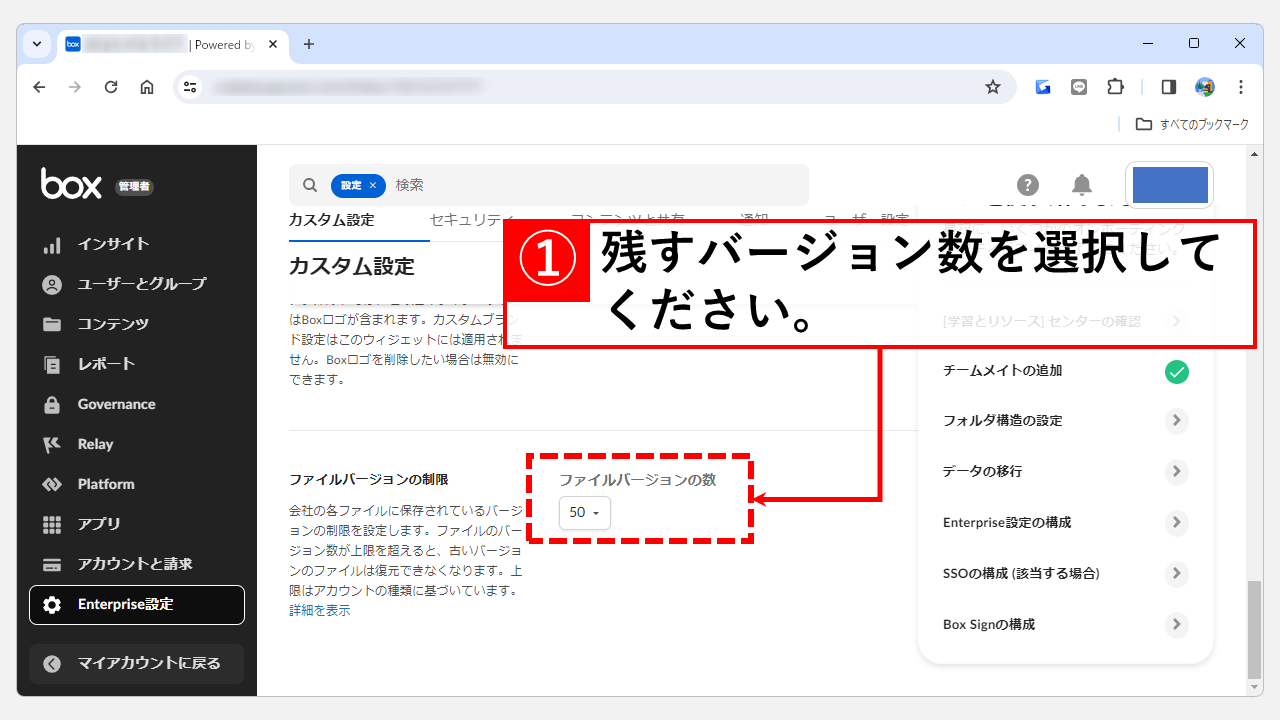Go to the browser home page
The image size is (1280, 720).
point(147,87)
